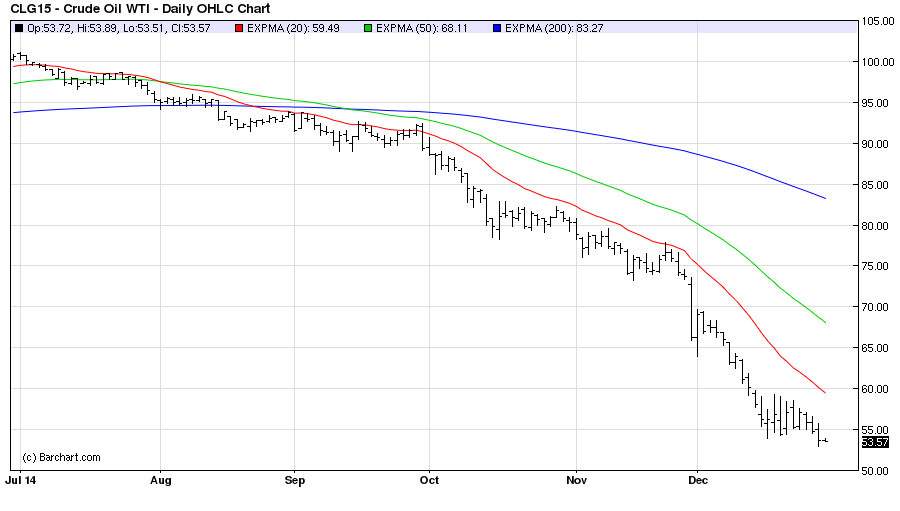This screenshot has height=511, width=900.
Task: Click the 50.00 price axis label
Action: (876, 470)
